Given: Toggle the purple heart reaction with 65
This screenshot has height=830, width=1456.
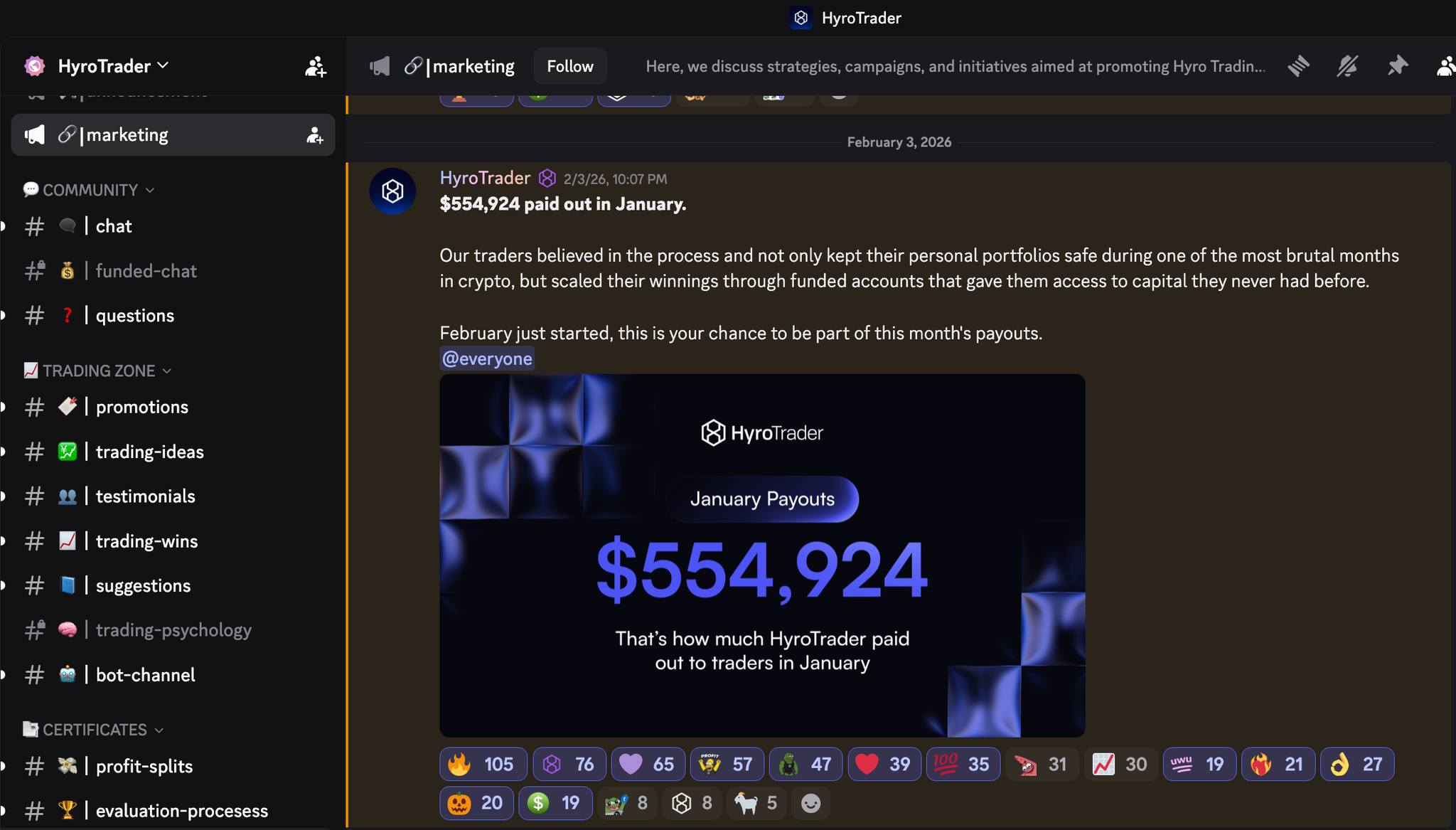Looking at the screenshot, I should click(x=648, y=764).
